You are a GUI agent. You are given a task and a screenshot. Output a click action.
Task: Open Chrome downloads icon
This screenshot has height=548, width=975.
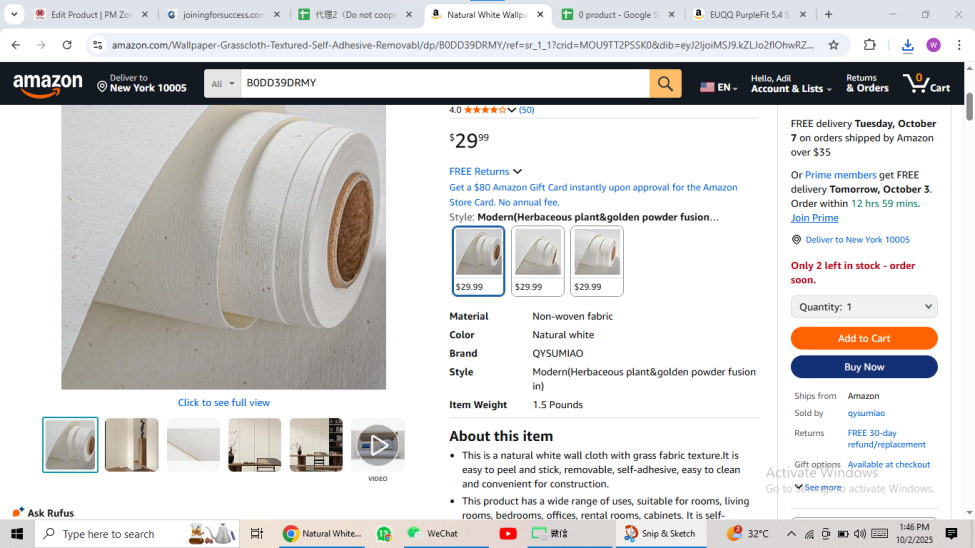(907, 45)
